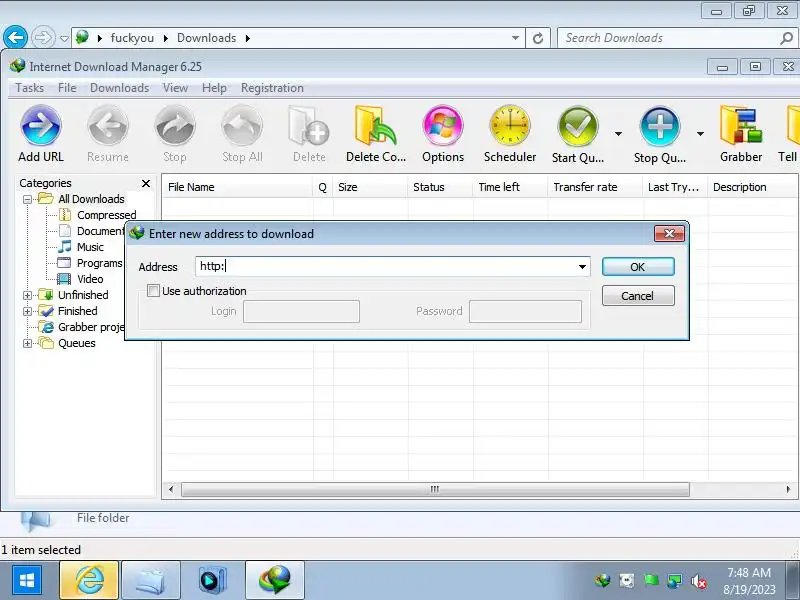Click the greyed-out Resume toolbar icon
800x600 pixels.
tap(108, 126)
